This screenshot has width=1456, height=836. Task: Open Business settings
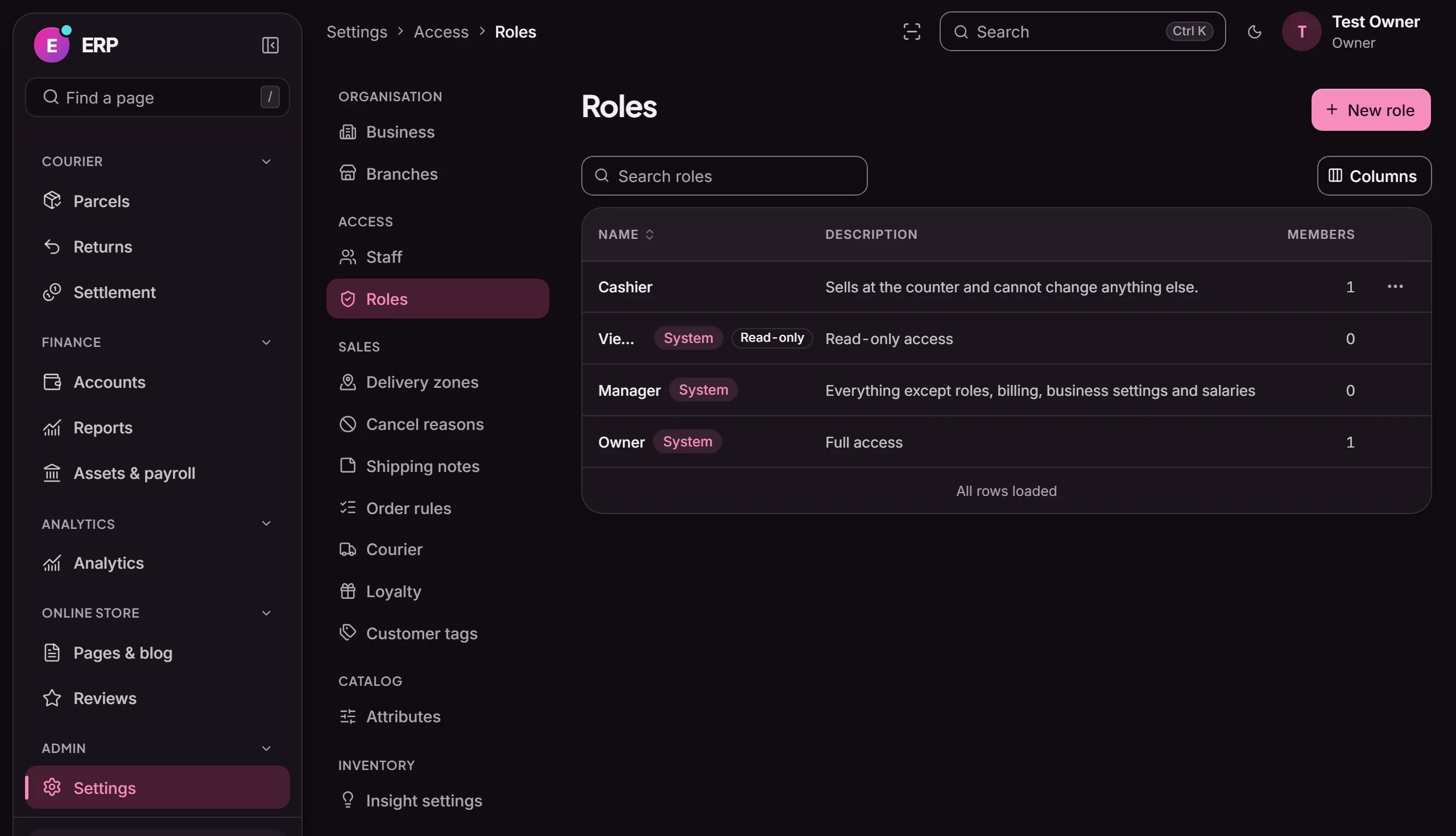click(437, 132)
